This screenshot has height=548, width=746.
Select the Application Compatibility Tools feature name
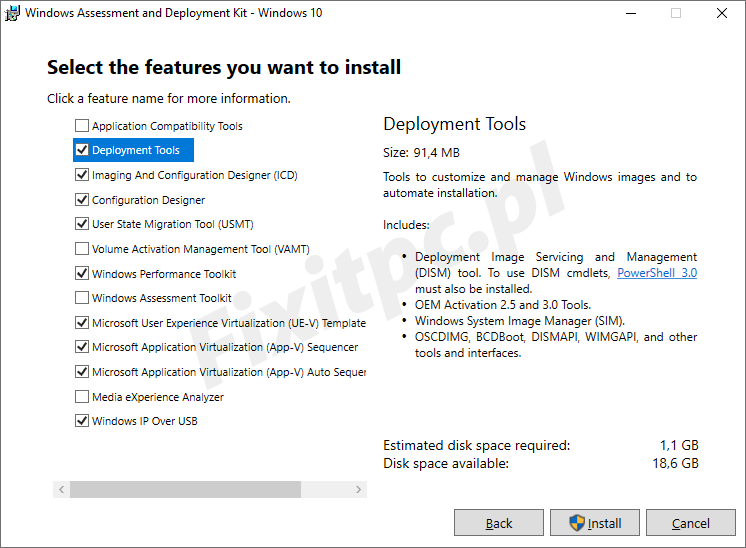(167, 126)
